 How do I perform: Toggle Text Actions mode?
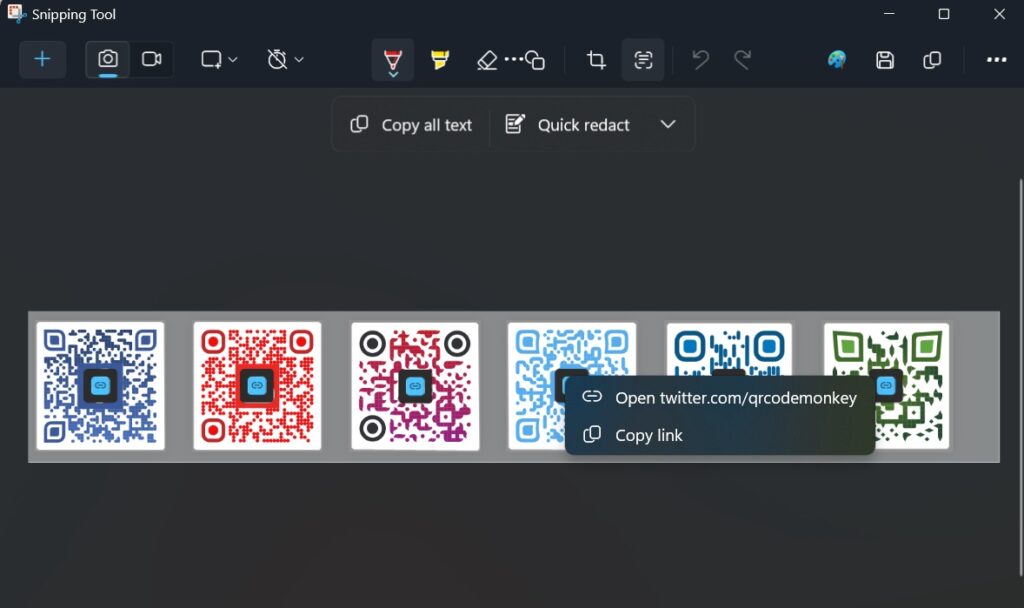643,59
